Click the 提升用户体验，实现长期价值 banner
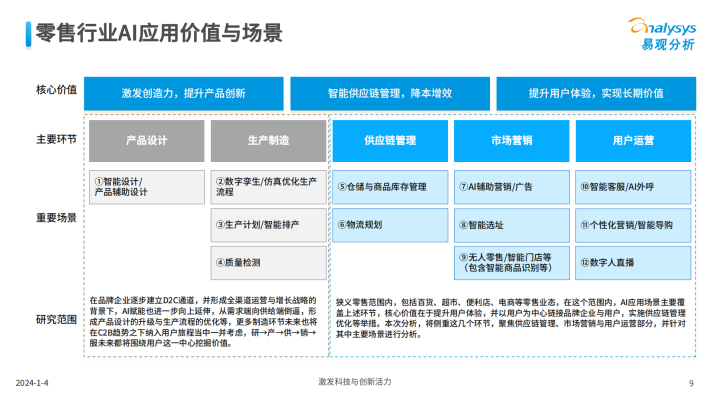Viewport: 710px width, 399px height. click(x=596, y=93)
